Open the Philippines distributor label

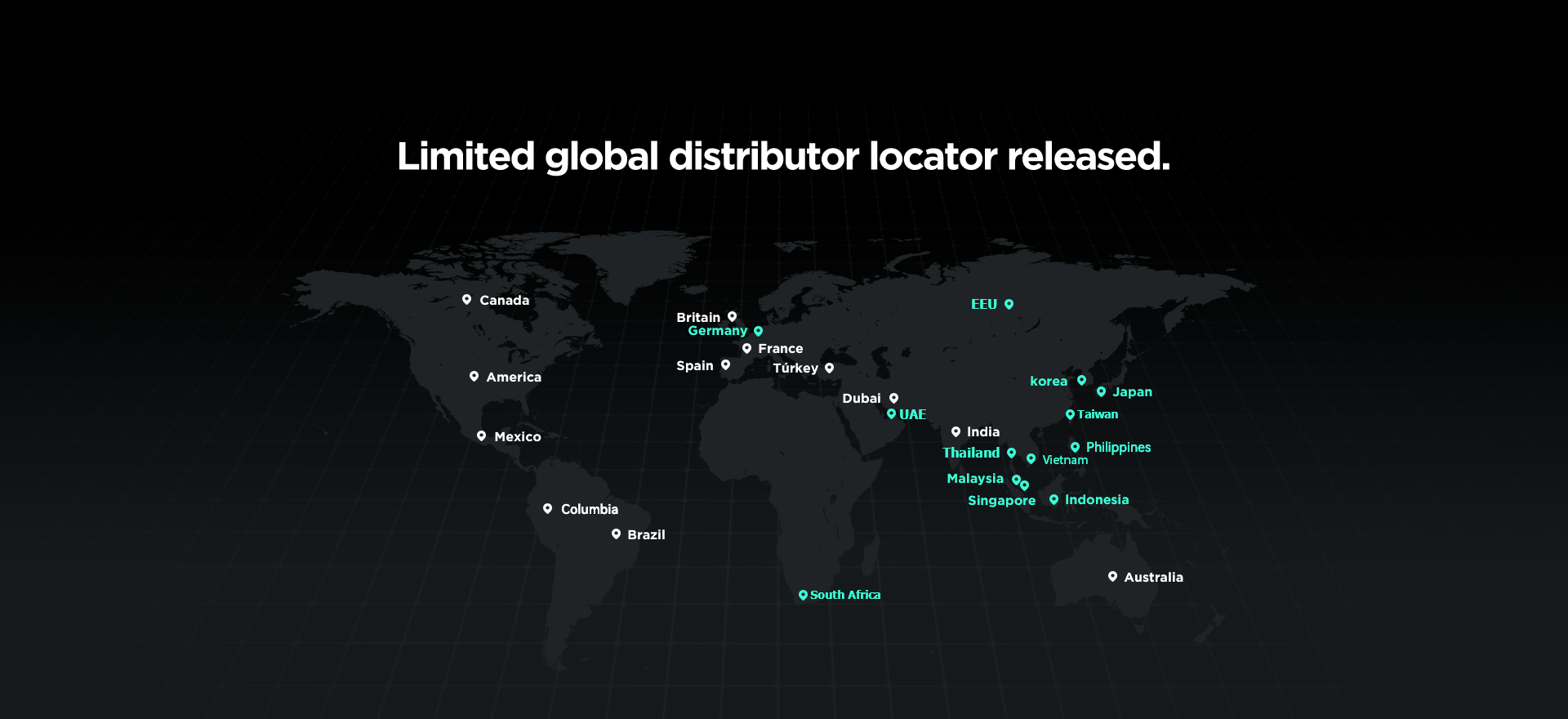point(1118,448)
